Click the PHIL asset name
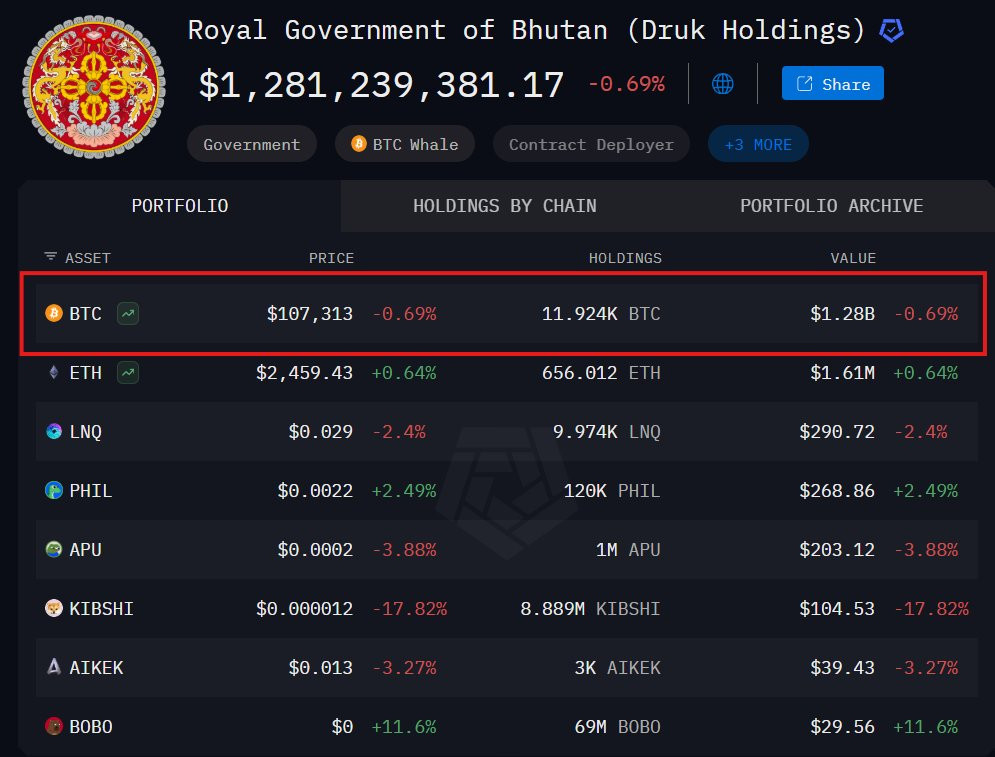 pos(91,490)
